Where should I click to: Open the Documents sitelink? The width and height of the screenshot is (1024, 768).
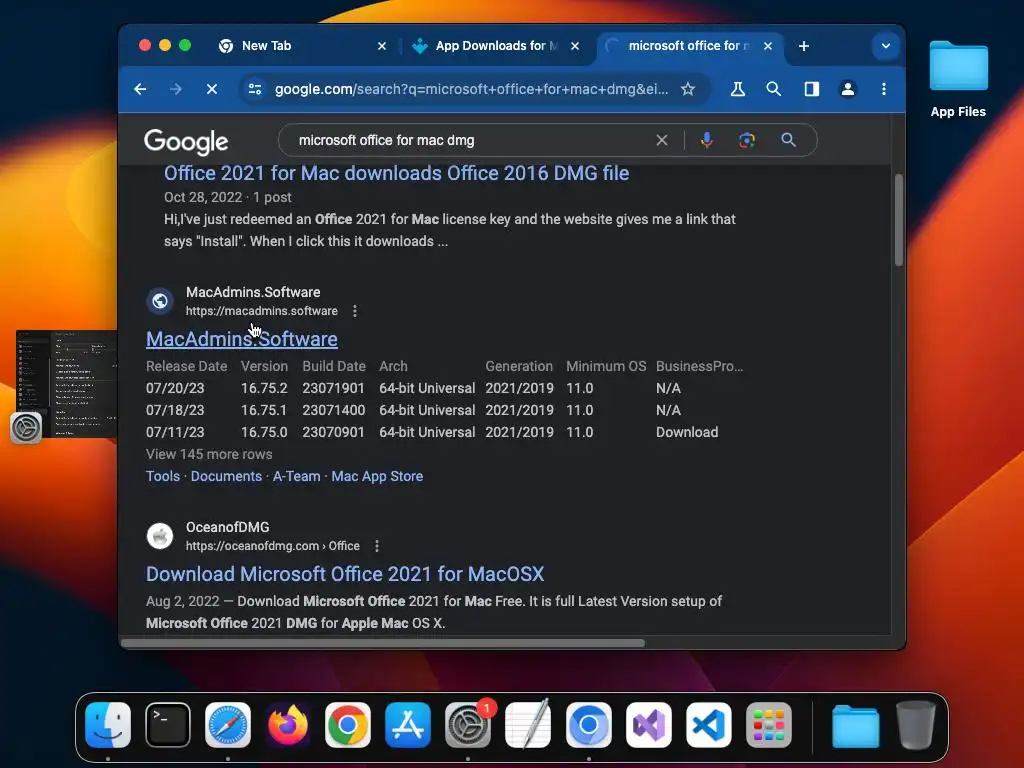226,476
